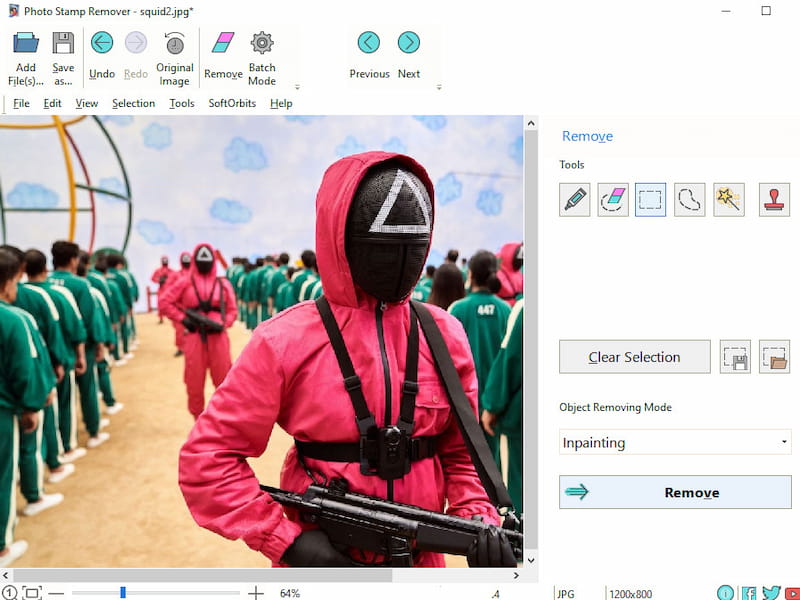
Task: Expand the navigation toolbar overflow arrow
Action: coord(439,87)
